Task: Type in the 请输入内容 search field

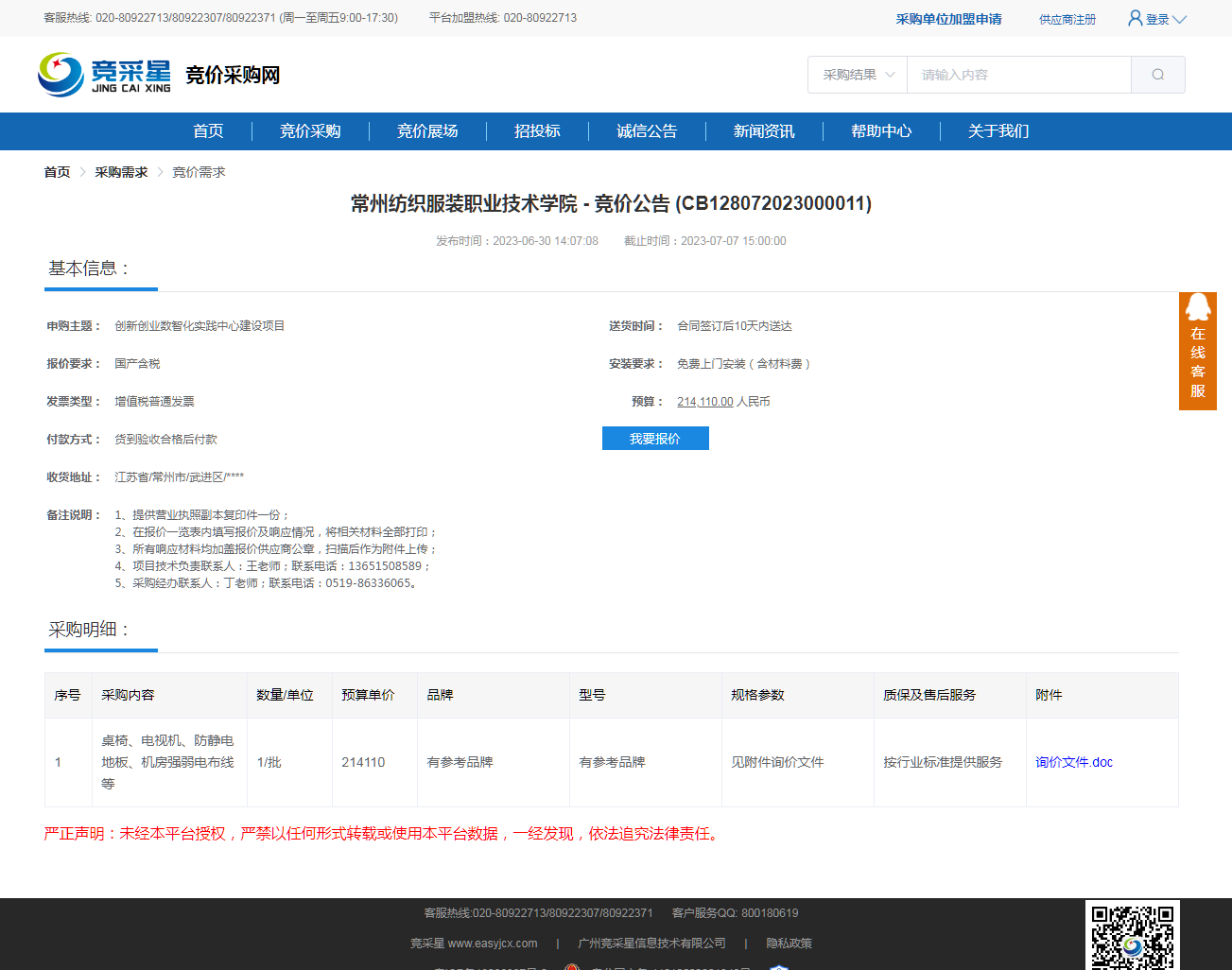Action: [x=1018, y=75]
